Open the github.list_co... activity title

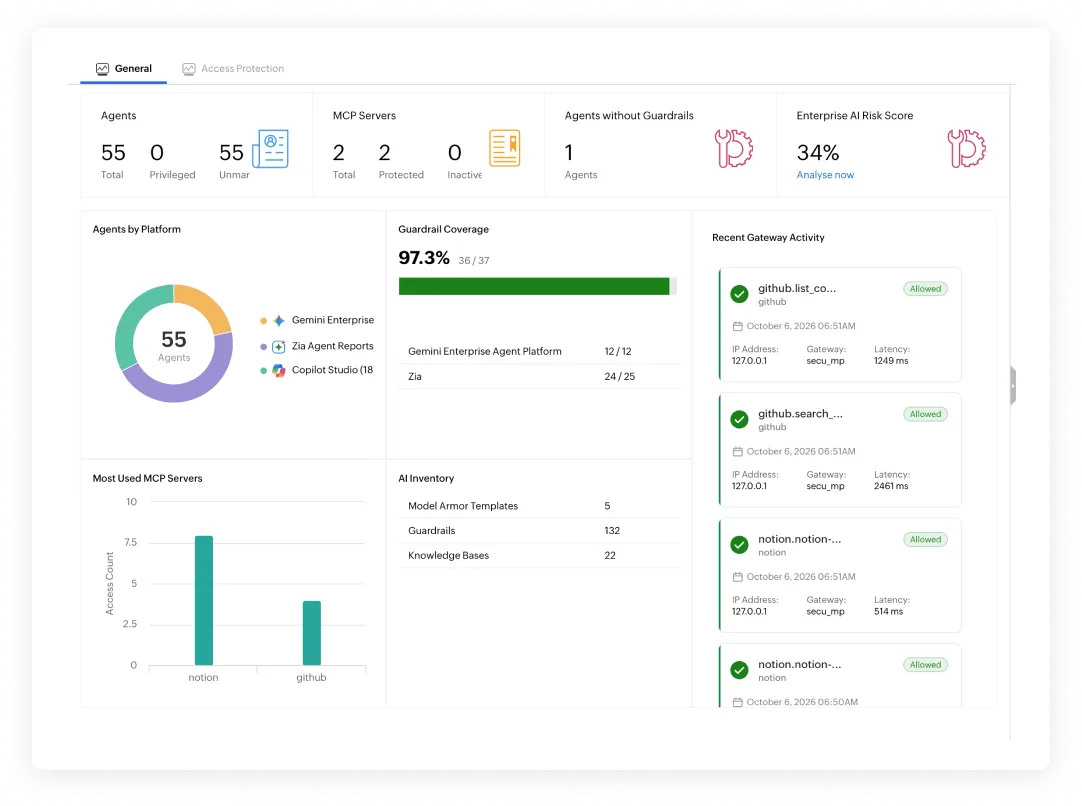point(797,288)
